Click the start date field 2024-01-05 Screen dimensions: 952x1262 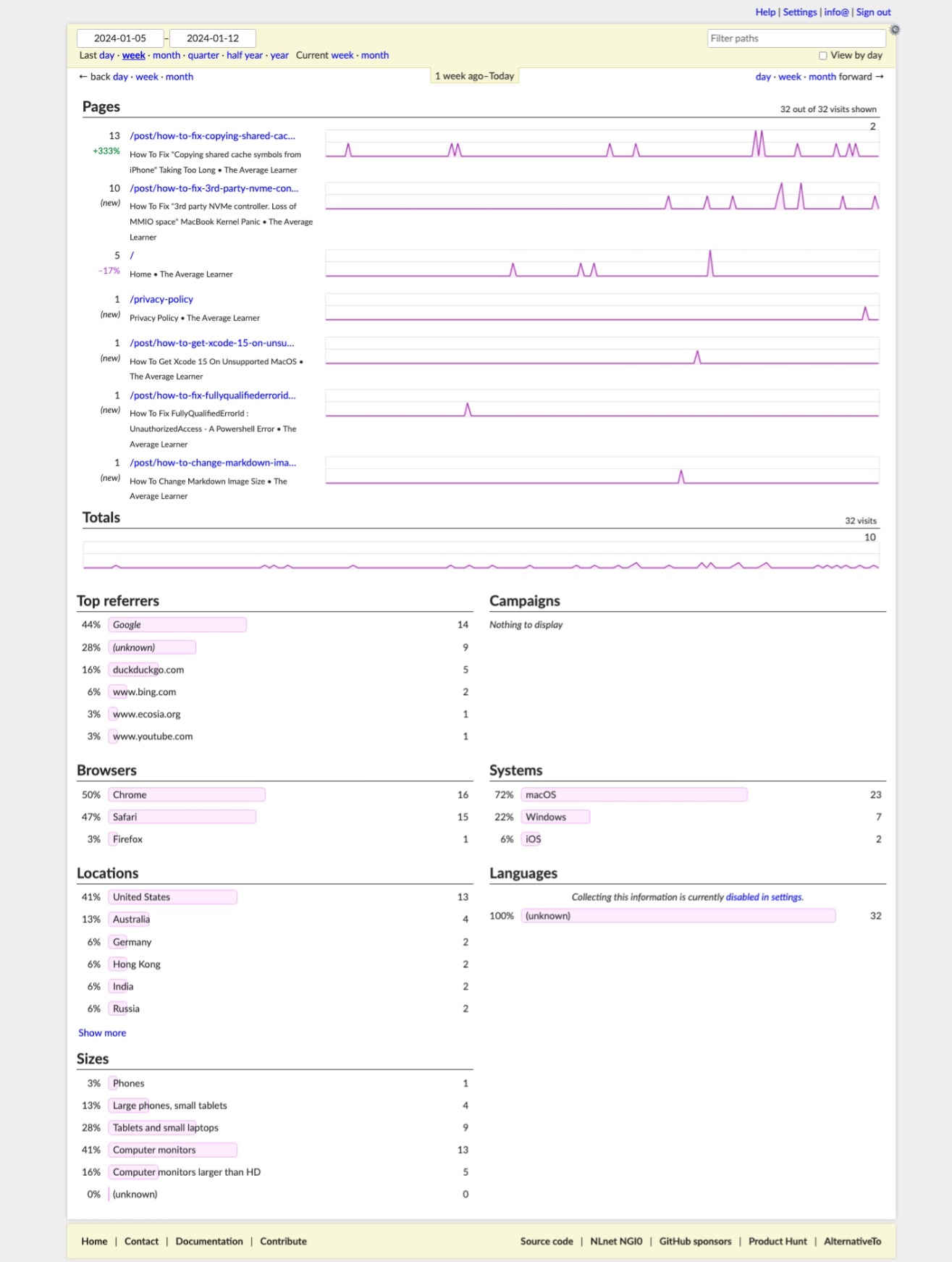[120, 38]
